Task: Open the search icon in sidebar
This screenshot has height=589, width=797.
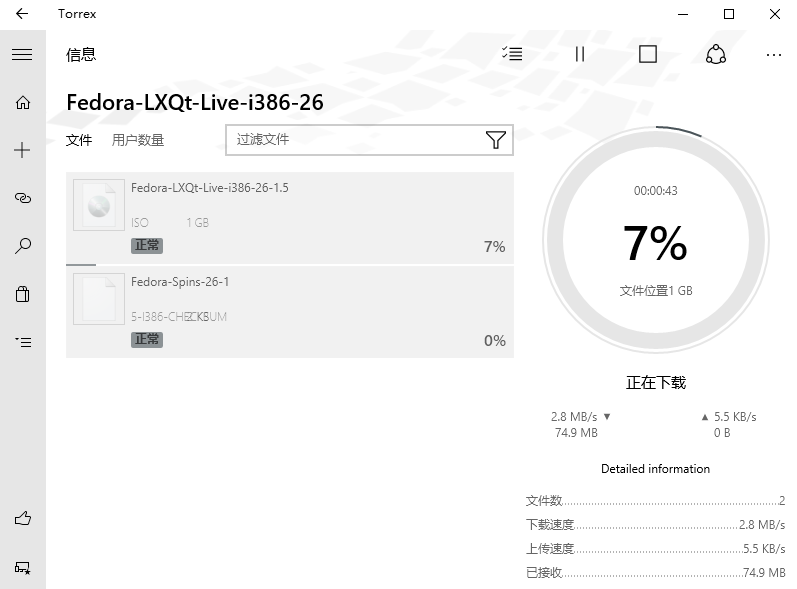Action: (x=22, y=246)
